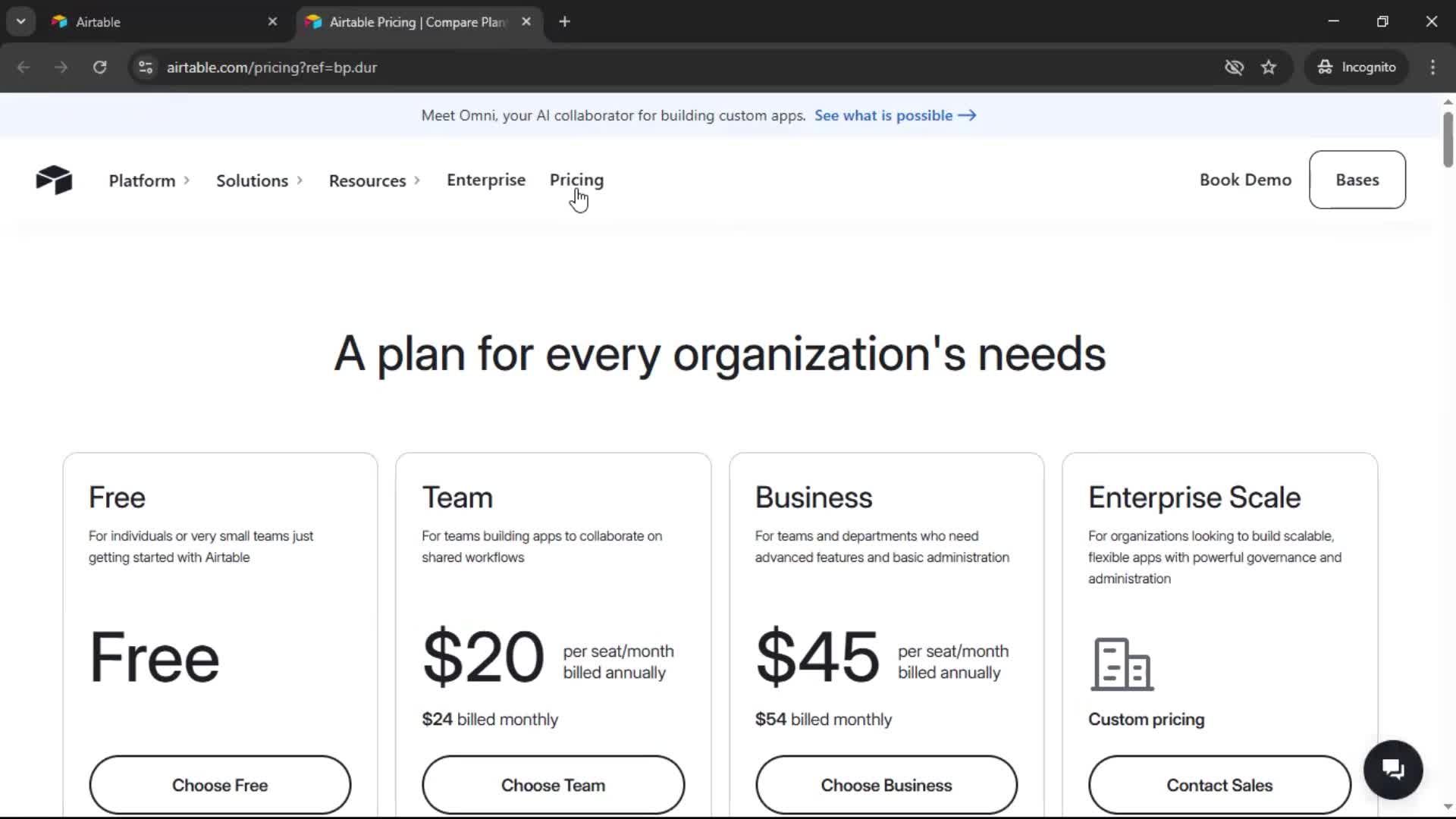Click the Incognito indicator button

(x=1357, y=67)
